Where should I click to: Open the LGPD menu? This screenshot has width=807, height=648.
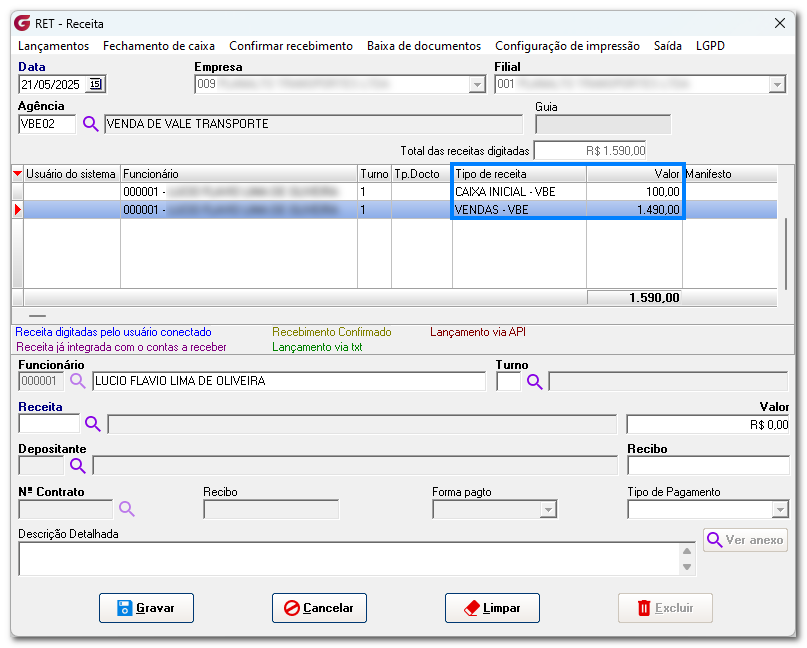click(x=710, y=46)
